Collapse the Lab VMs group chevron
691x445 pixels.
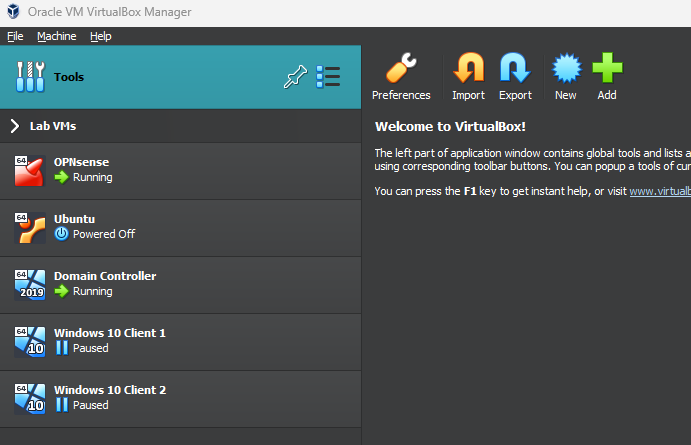(x=15, y=126)
